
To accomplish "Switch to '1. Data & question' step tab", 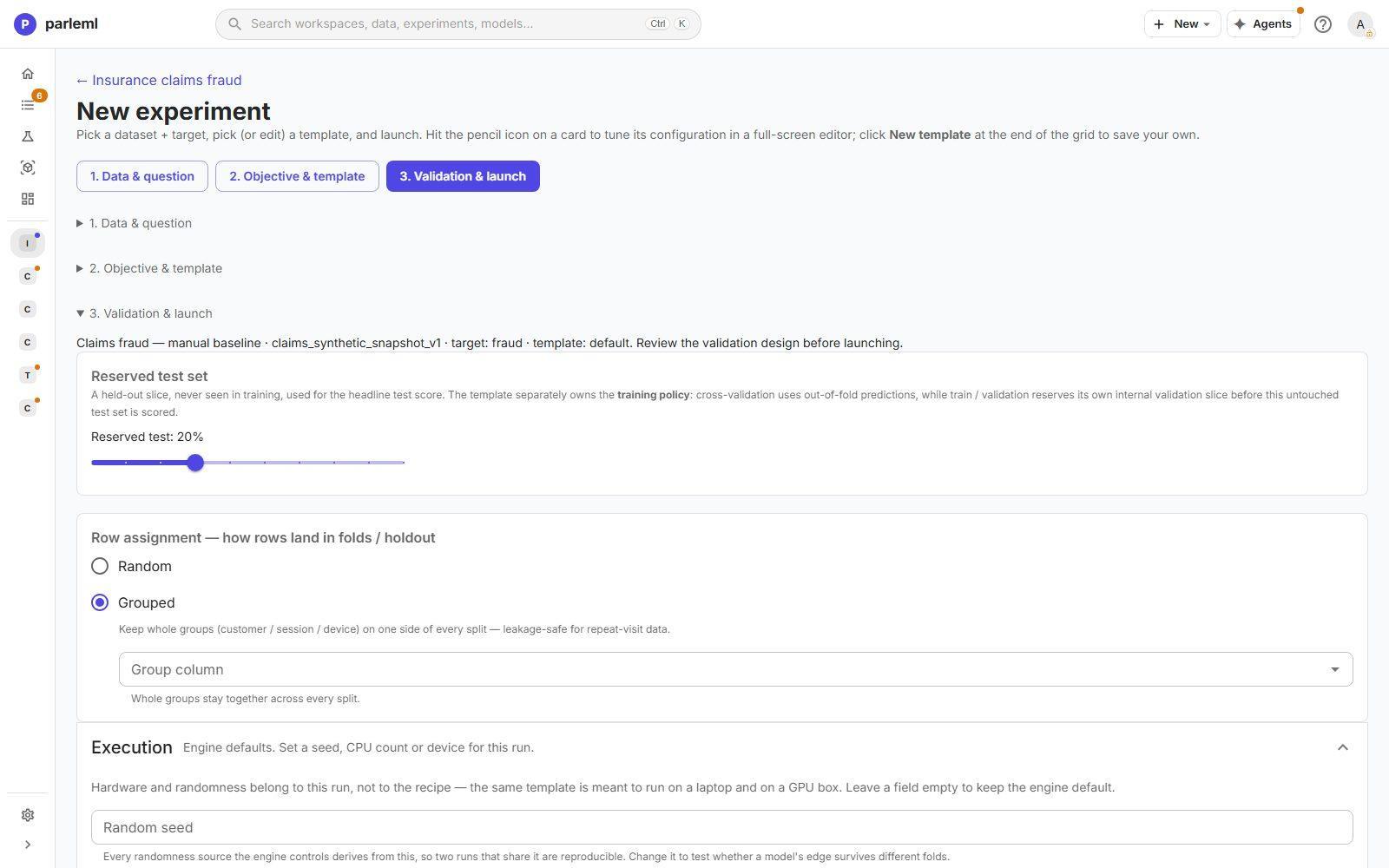I will pyautogui.click(x=142, y=176).
